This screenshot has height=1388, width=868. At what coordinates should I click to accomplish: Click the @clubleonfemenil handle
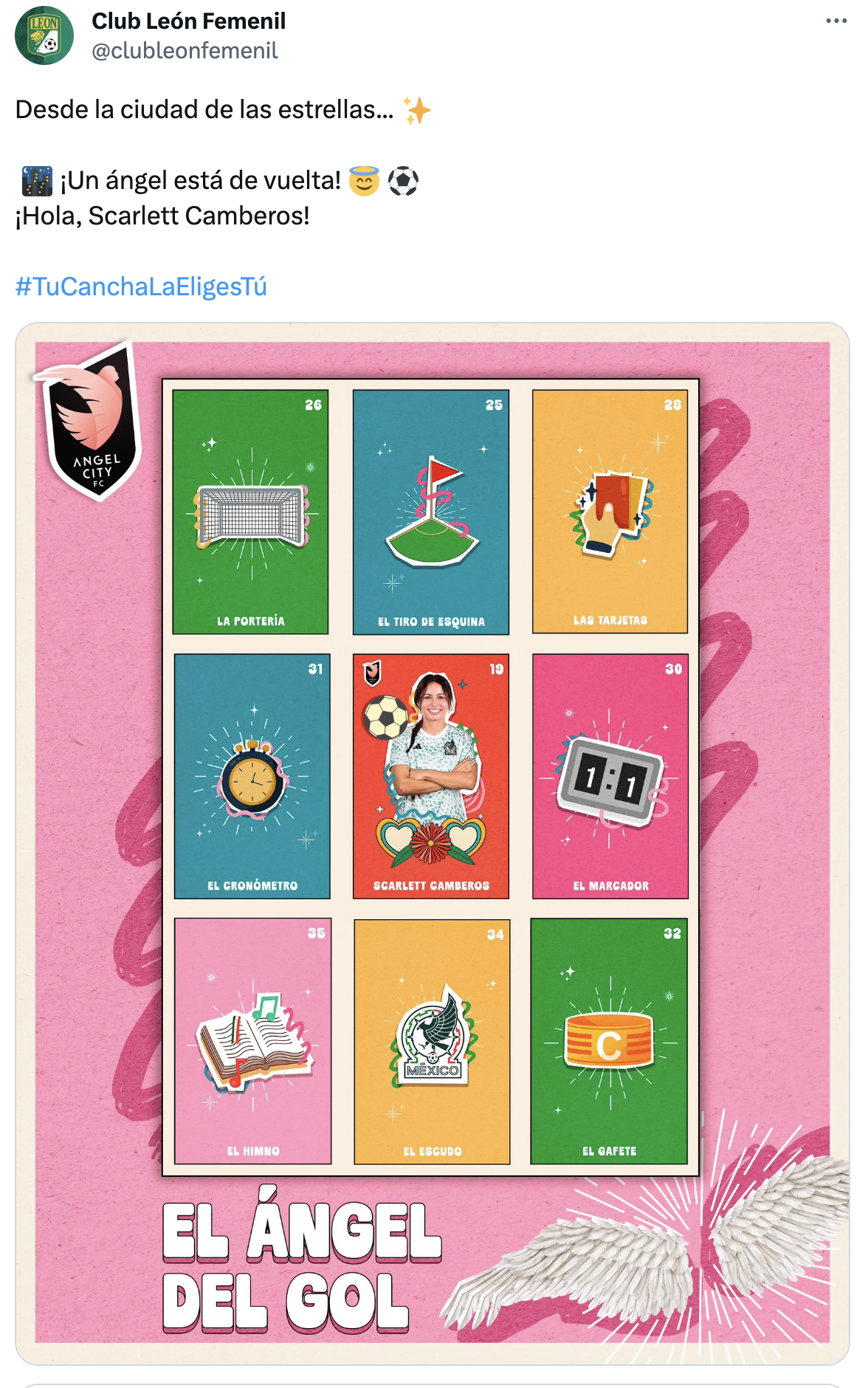pos(185,51)
